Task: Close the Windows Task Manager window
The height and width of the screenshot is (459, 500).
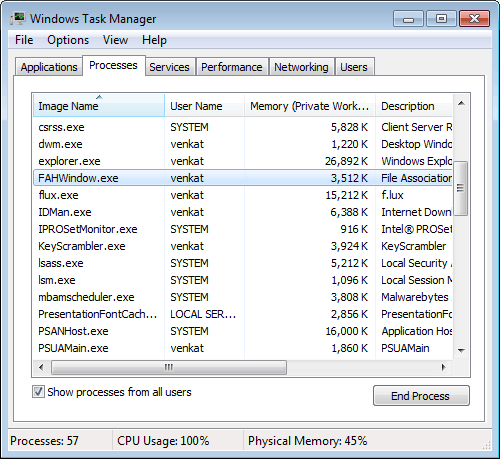Action: click(x=474, y=18)
